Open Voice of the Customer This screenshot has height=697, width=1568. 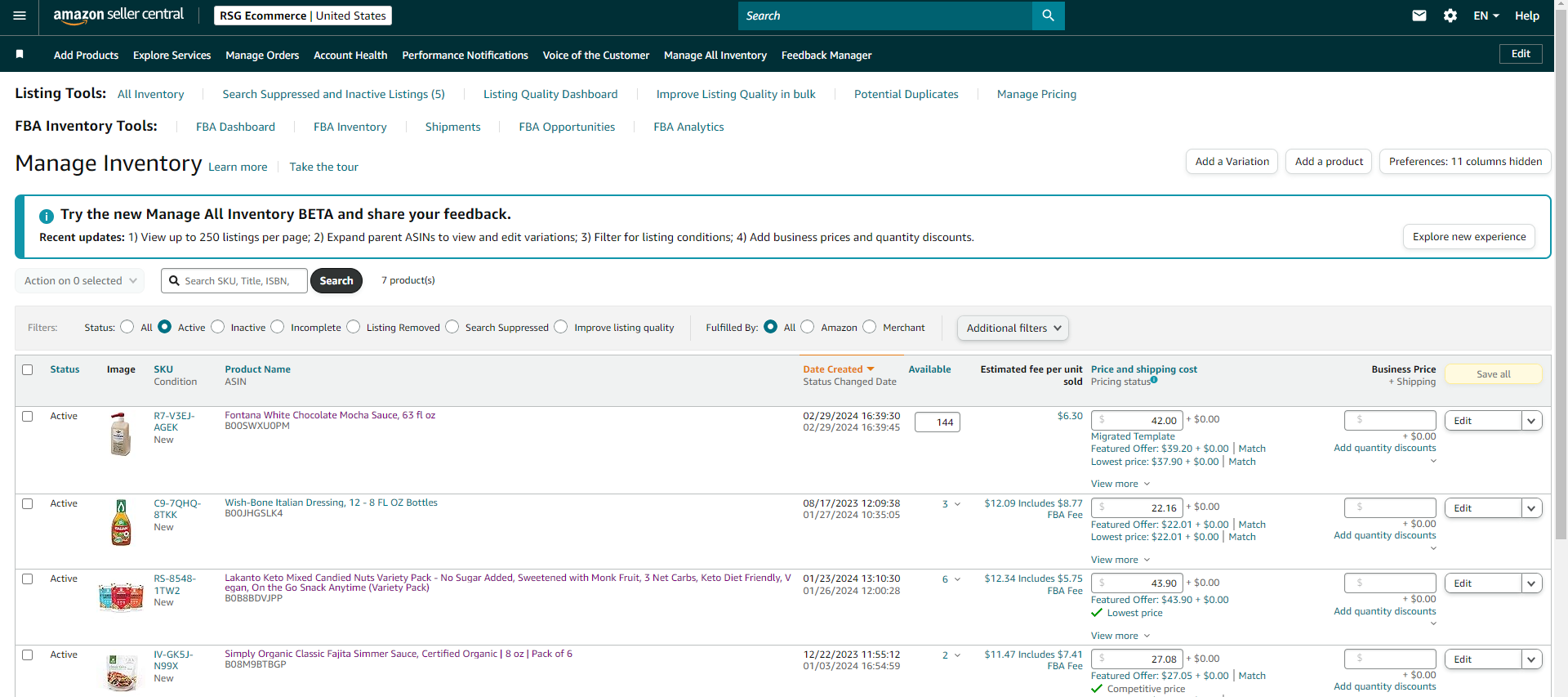(x=596, y=55)
